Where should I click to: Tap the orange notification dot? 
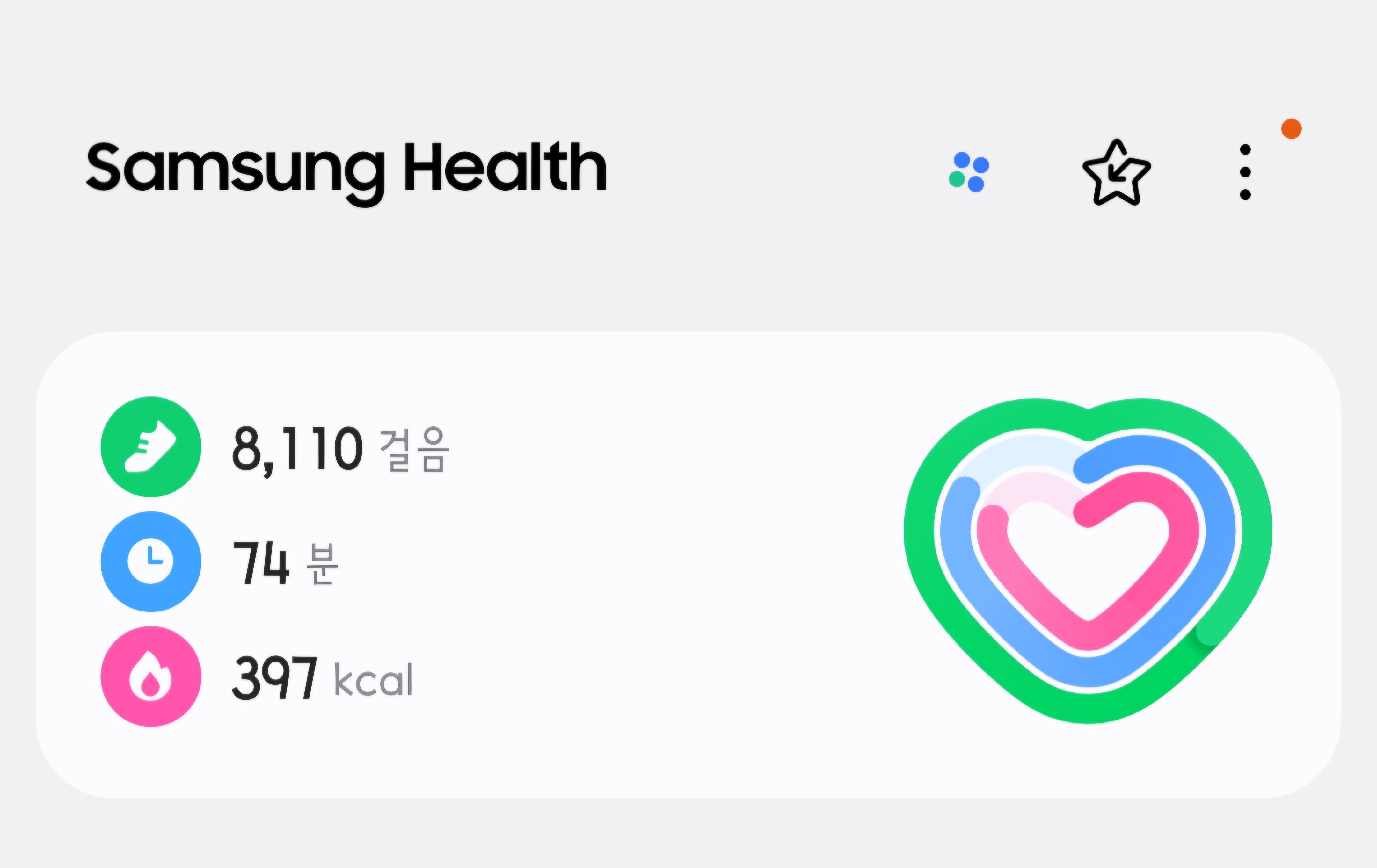tap(1291, 129)
